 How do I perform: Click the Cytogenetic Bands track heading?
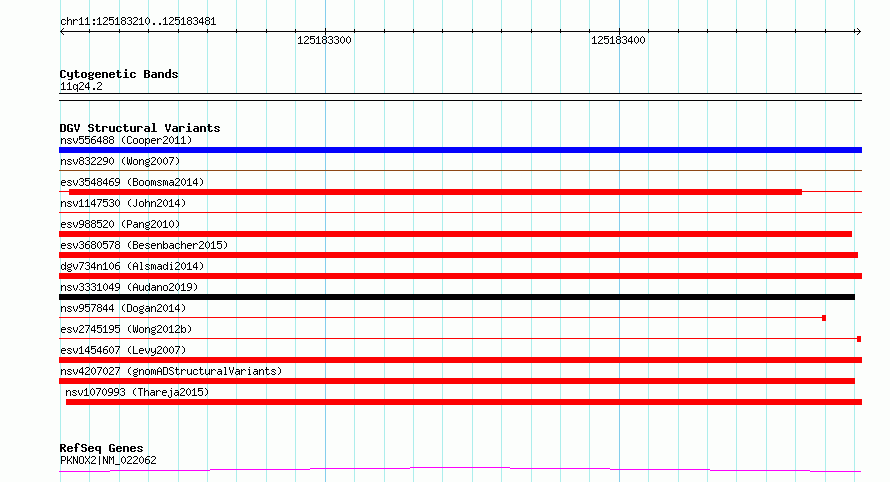[119, 74]
